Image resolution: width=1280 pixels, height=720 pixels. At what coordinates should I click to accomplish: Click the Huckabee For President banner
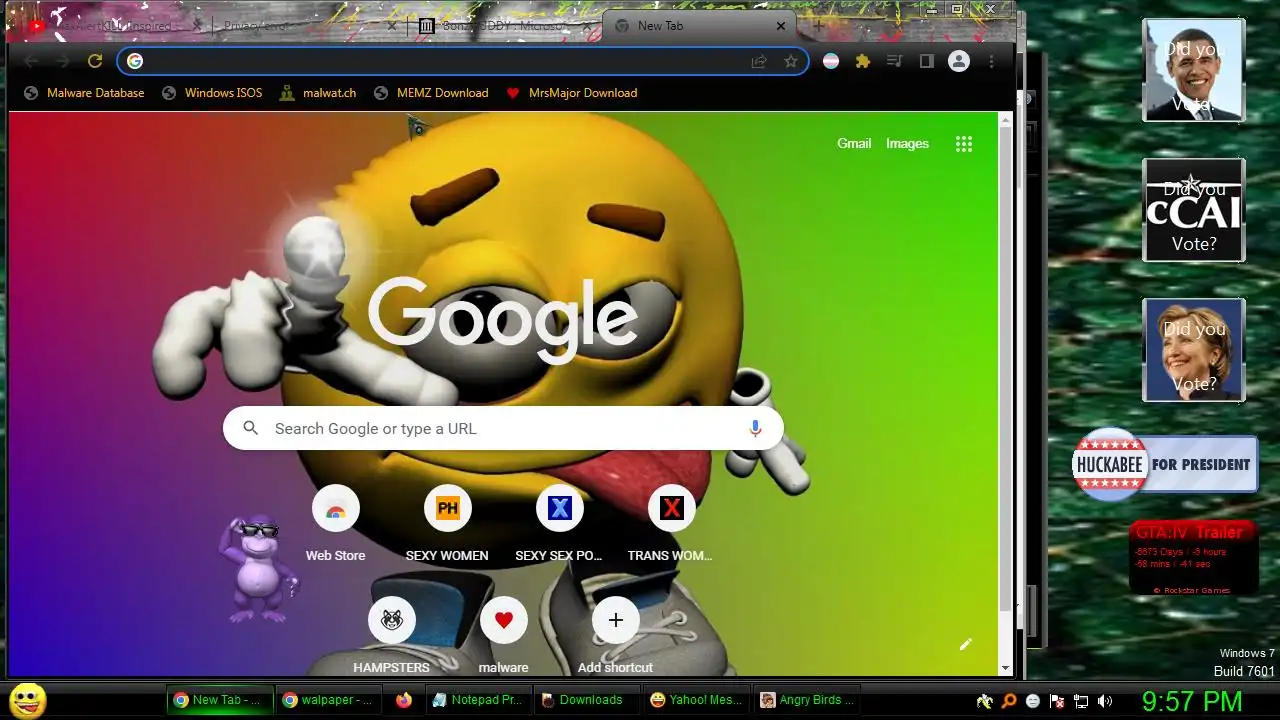click(x=1165, y=464)
